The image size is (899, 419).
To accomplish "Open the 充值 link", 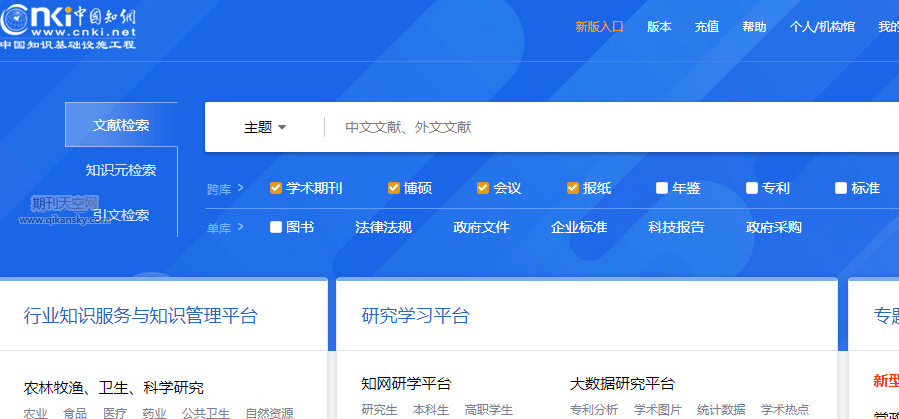I will point(707,27).
